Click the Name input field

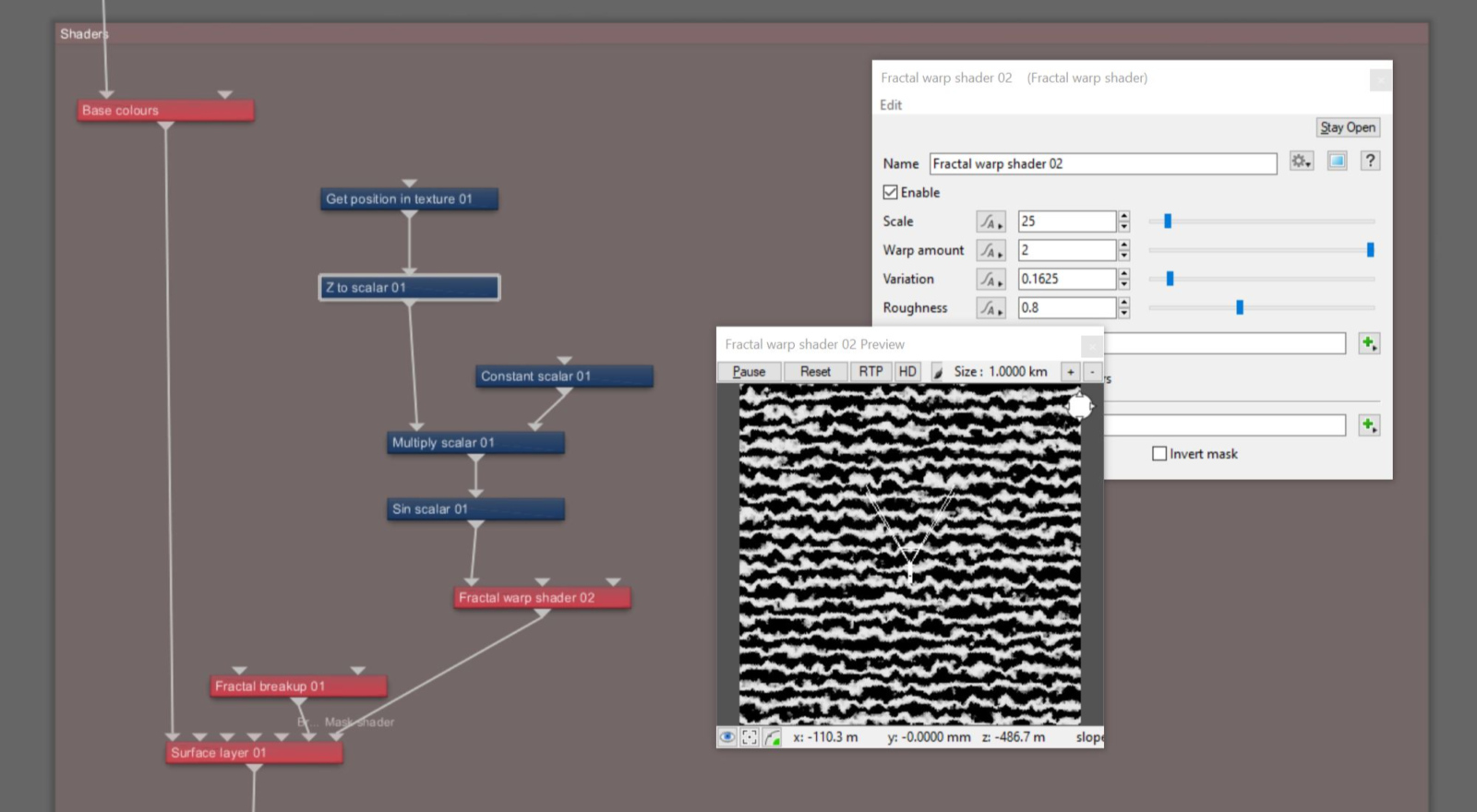coord(1103,163)
